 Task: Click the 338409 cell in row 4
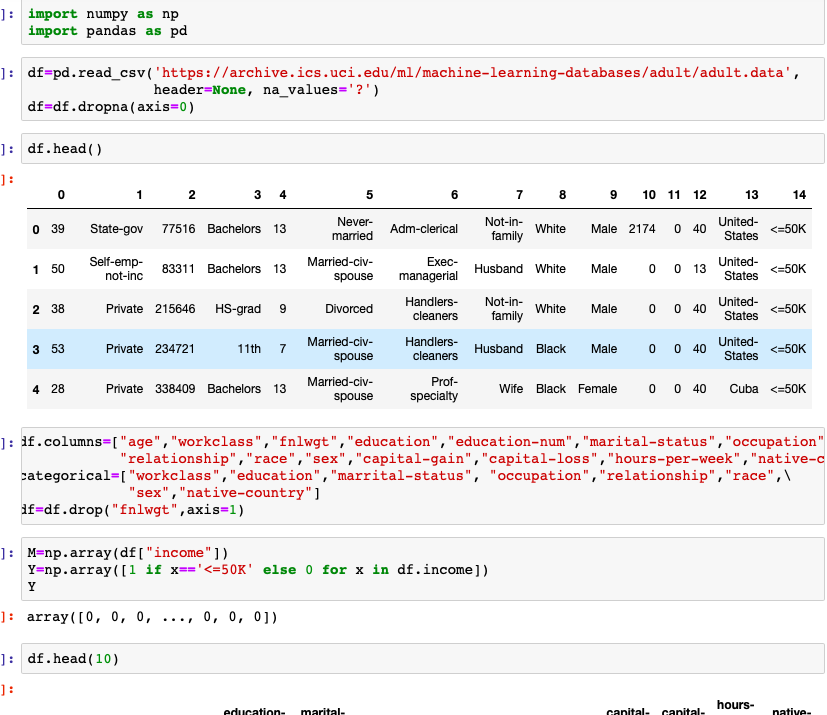(175, 389)
